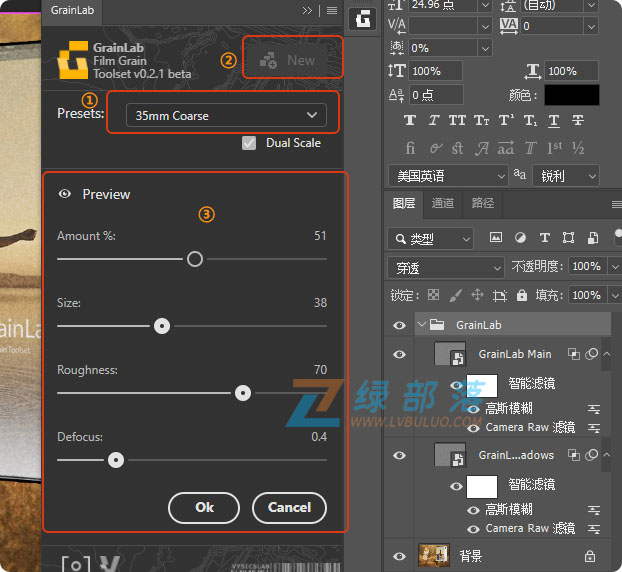Filter layers by smart object icon
This screenshot has width=622, height=572.
tap(593, 238)
